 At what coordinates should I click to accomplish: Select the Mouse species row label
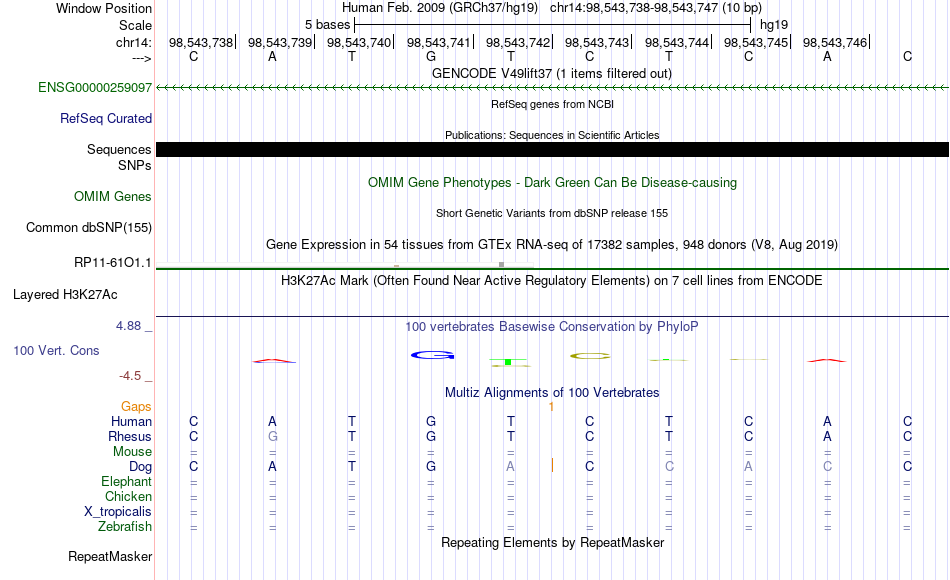coord(132,452)
